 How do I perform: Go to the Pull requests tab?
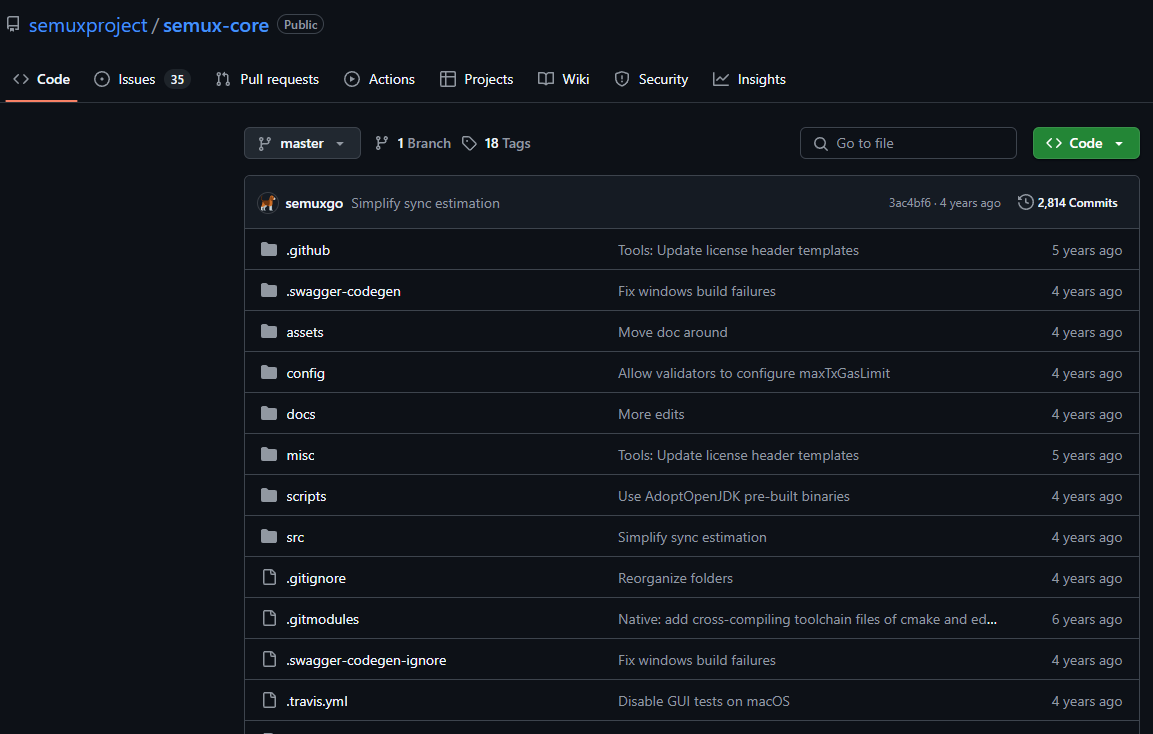(x=268, y=79)
